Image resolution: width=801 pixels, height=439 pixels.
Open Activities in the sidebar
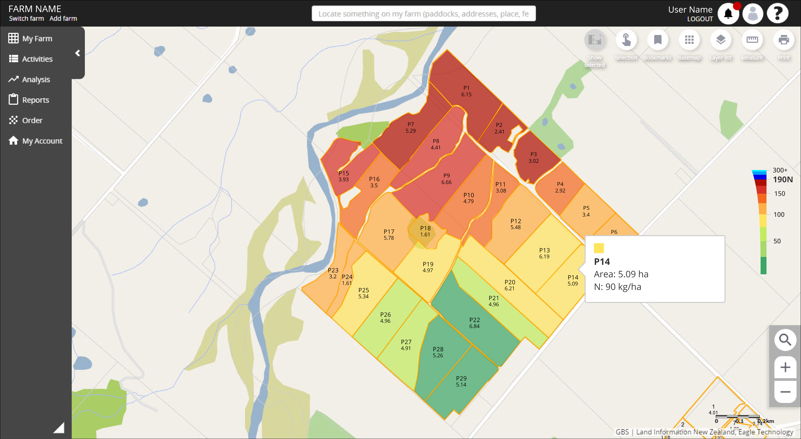(x=37, y=59)
